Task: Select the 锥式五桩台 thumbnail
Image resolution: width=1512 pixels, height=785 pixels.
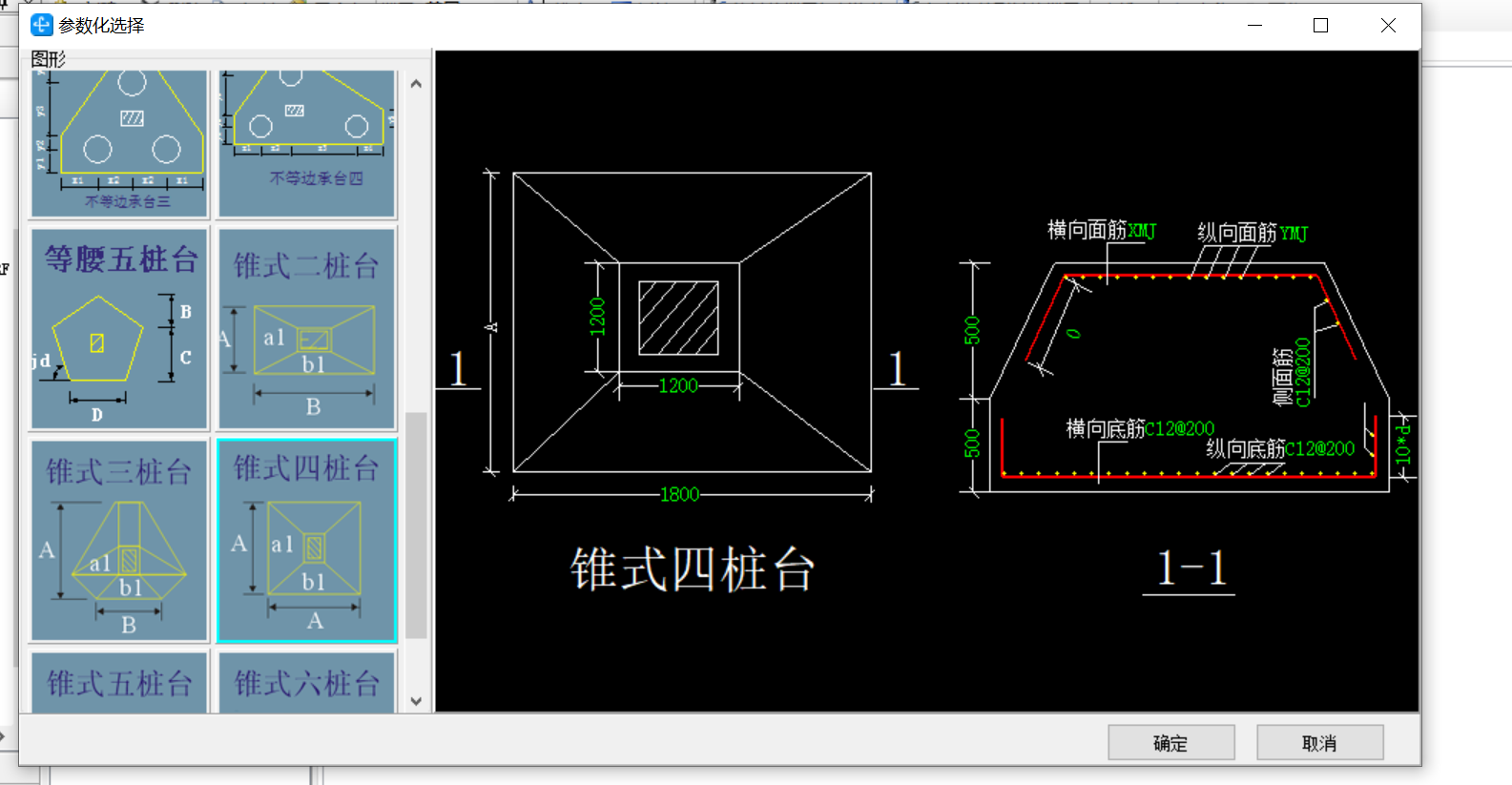Action: coord(119,681)
